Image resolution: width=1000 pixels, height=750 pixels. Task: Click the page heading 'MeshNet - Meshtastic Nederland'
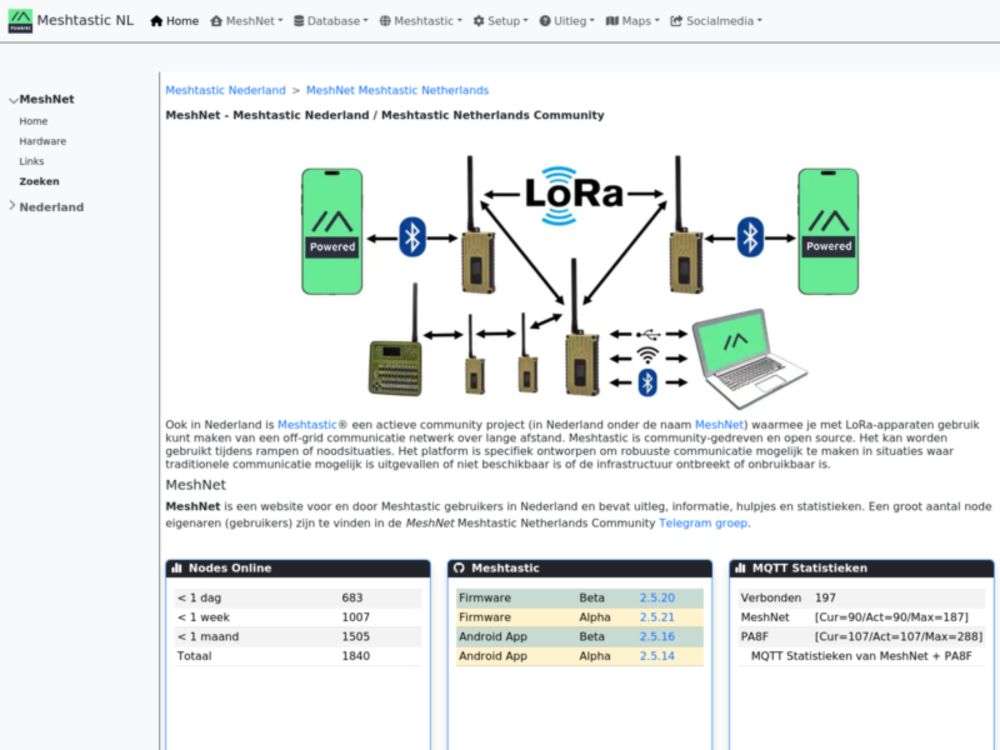pyautogui.click(x=385, y=115)
